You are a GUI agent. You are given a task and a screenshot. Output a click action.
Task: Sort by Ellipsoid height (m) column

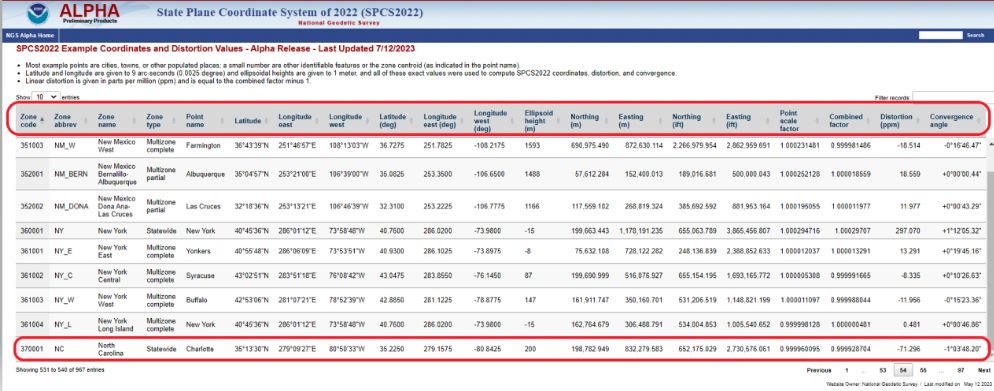click(x=543, y=120)
